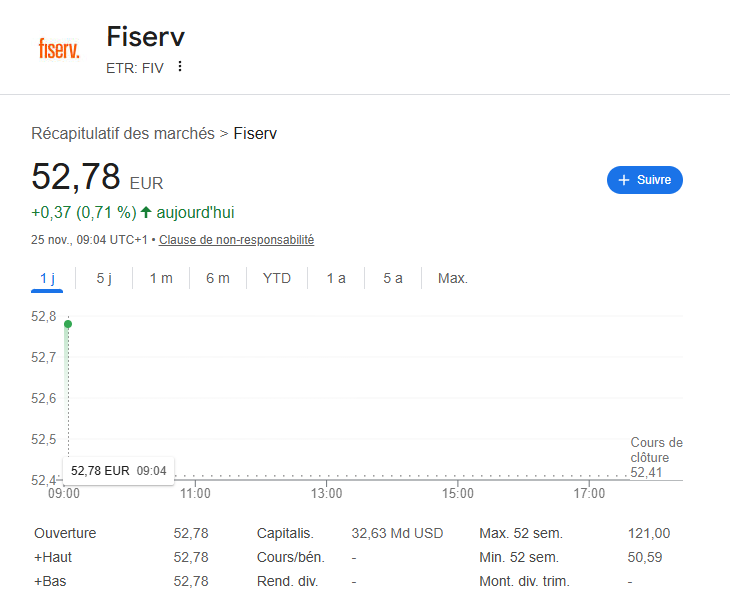
Task: Switch to the 5 j chart range
Action: (x=104, y=278)
